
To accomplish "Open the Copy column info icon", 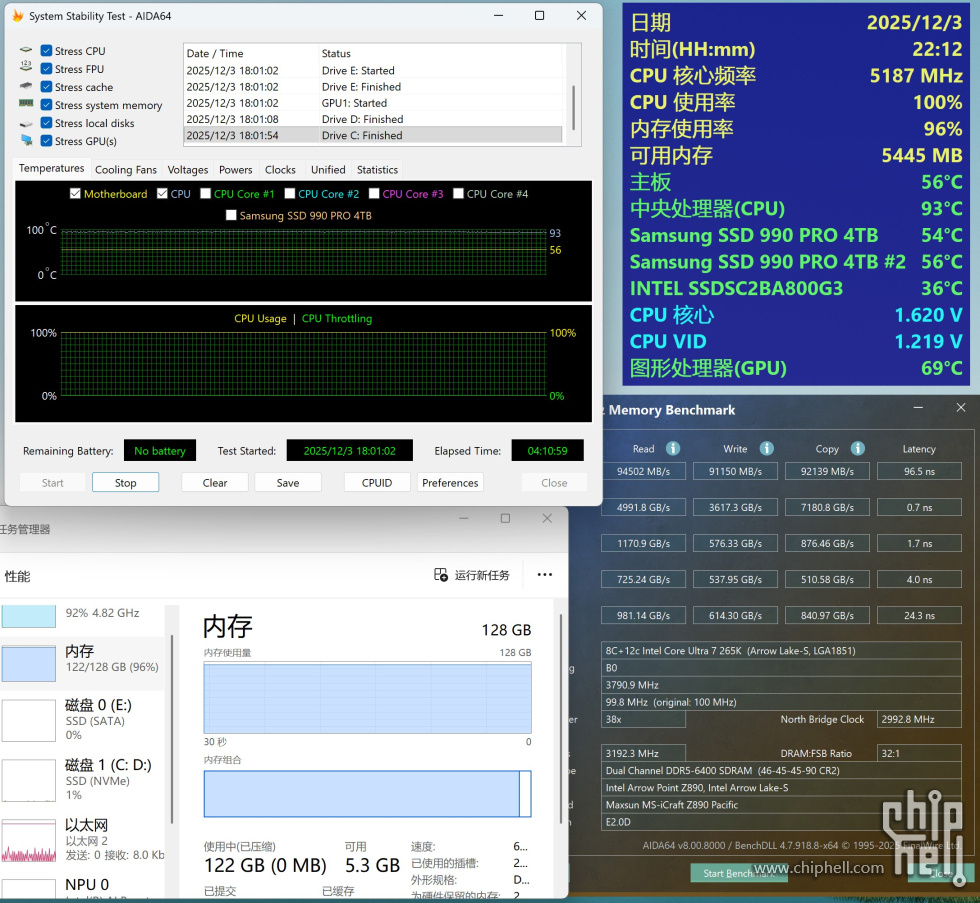I will (x=857, y=448).
